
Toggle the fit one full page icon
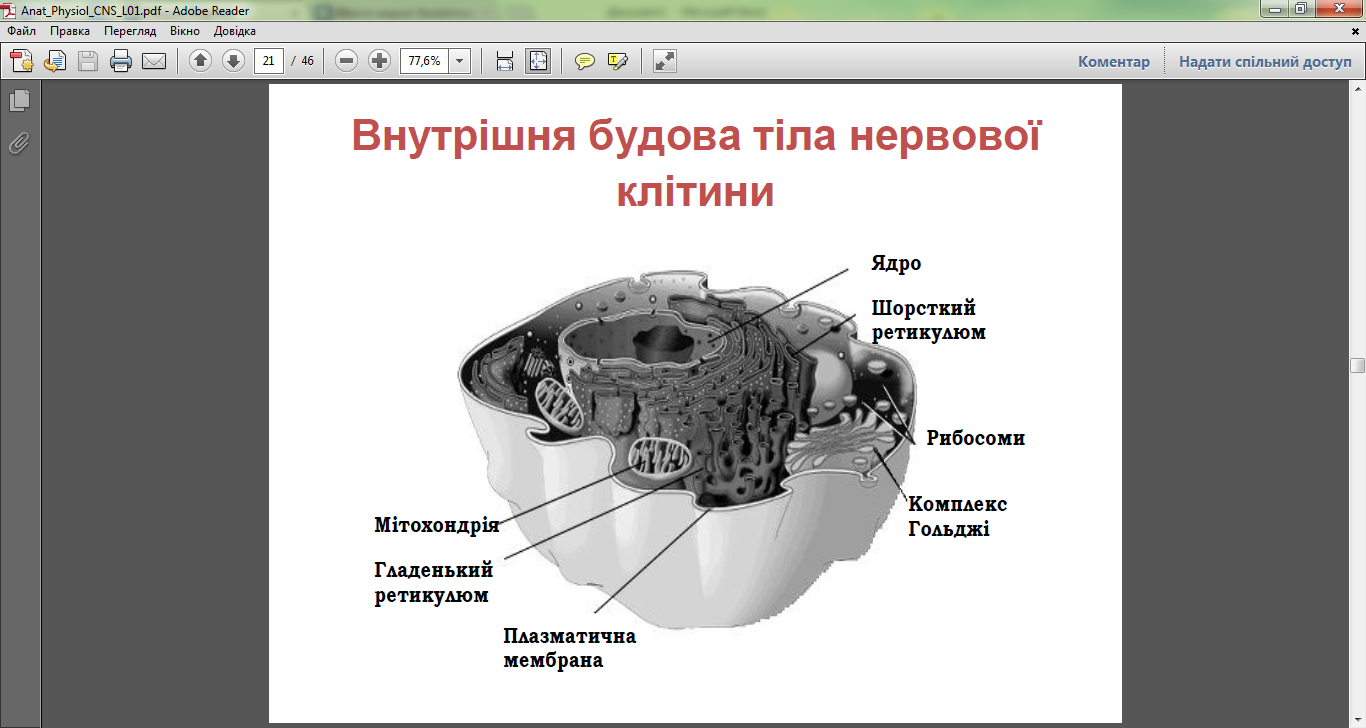click(x=538, y=61)
